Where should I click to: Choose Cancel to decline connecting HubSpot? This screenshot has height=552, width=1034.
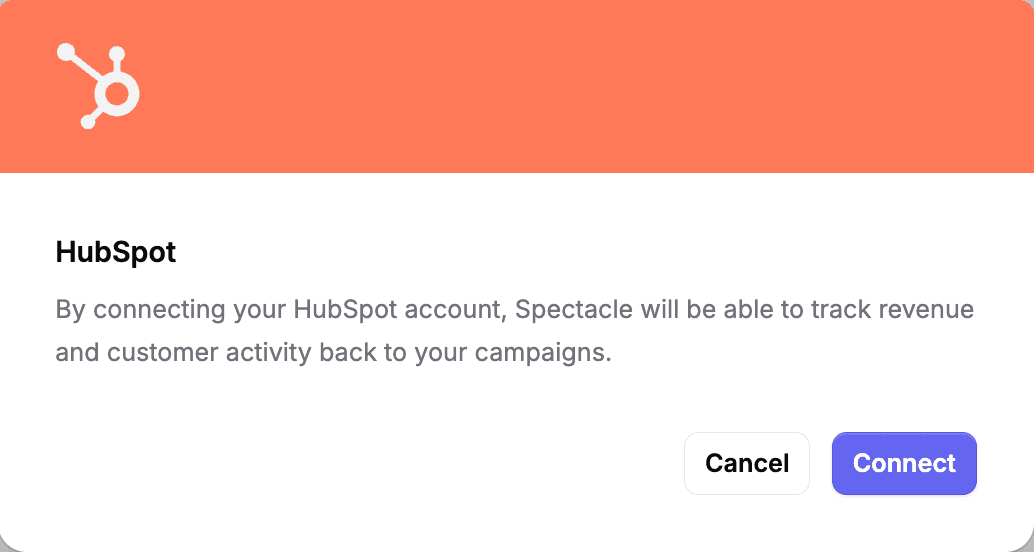pos(746,463)
